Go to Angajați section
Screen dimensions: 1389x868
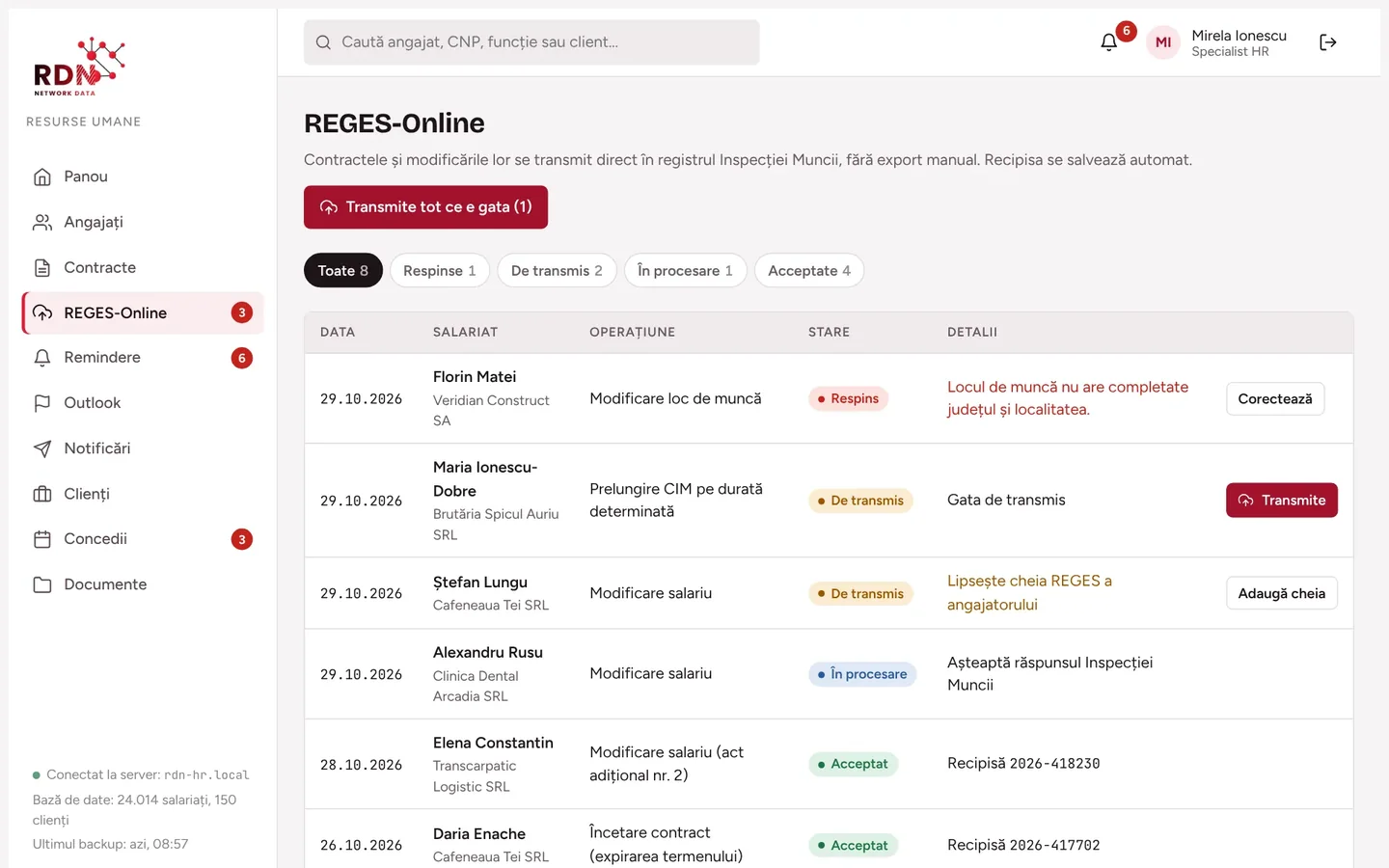point(143,222)
